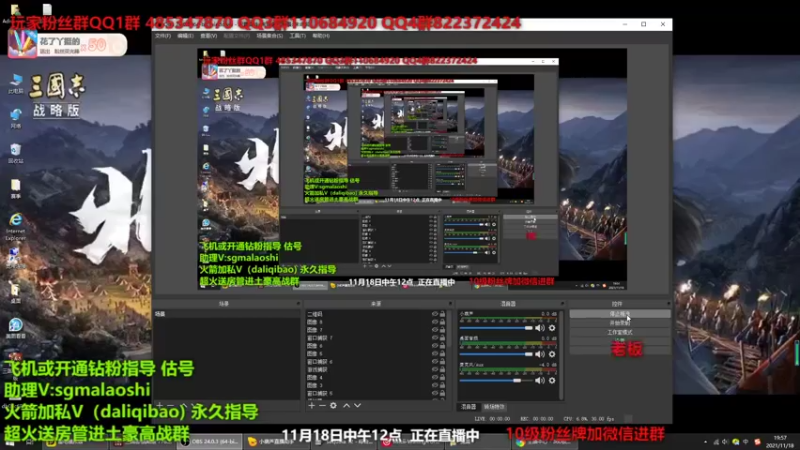The width and height of the screenshot is (800, 450).
Task: Adjust the 桌面音频 volume slider
Action: 496,354
